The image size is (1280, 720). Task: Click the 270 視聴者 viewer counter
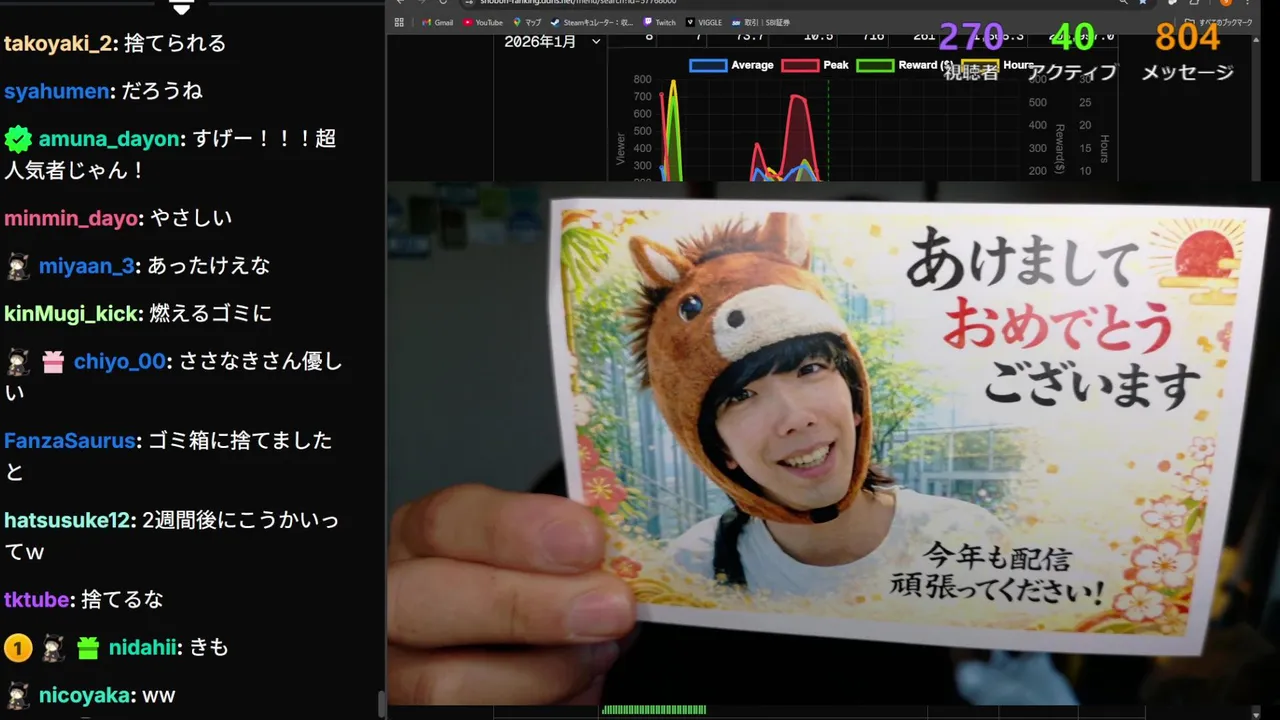click(971, 53)
